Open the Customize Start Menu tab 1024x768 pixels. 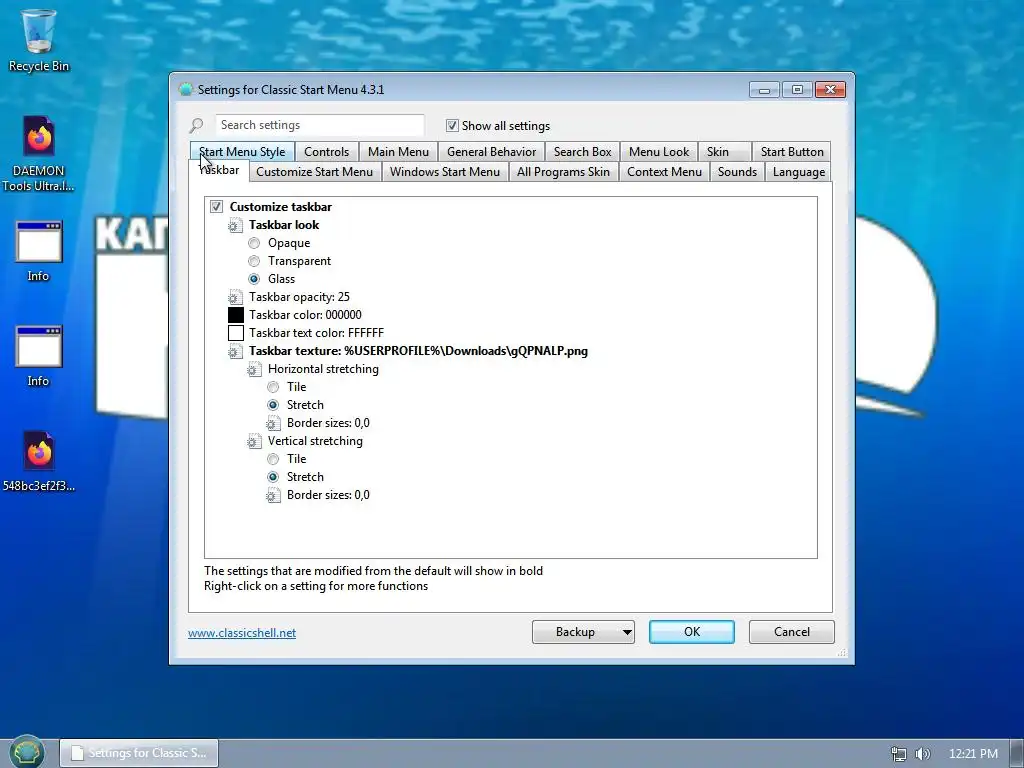[315, 172]
